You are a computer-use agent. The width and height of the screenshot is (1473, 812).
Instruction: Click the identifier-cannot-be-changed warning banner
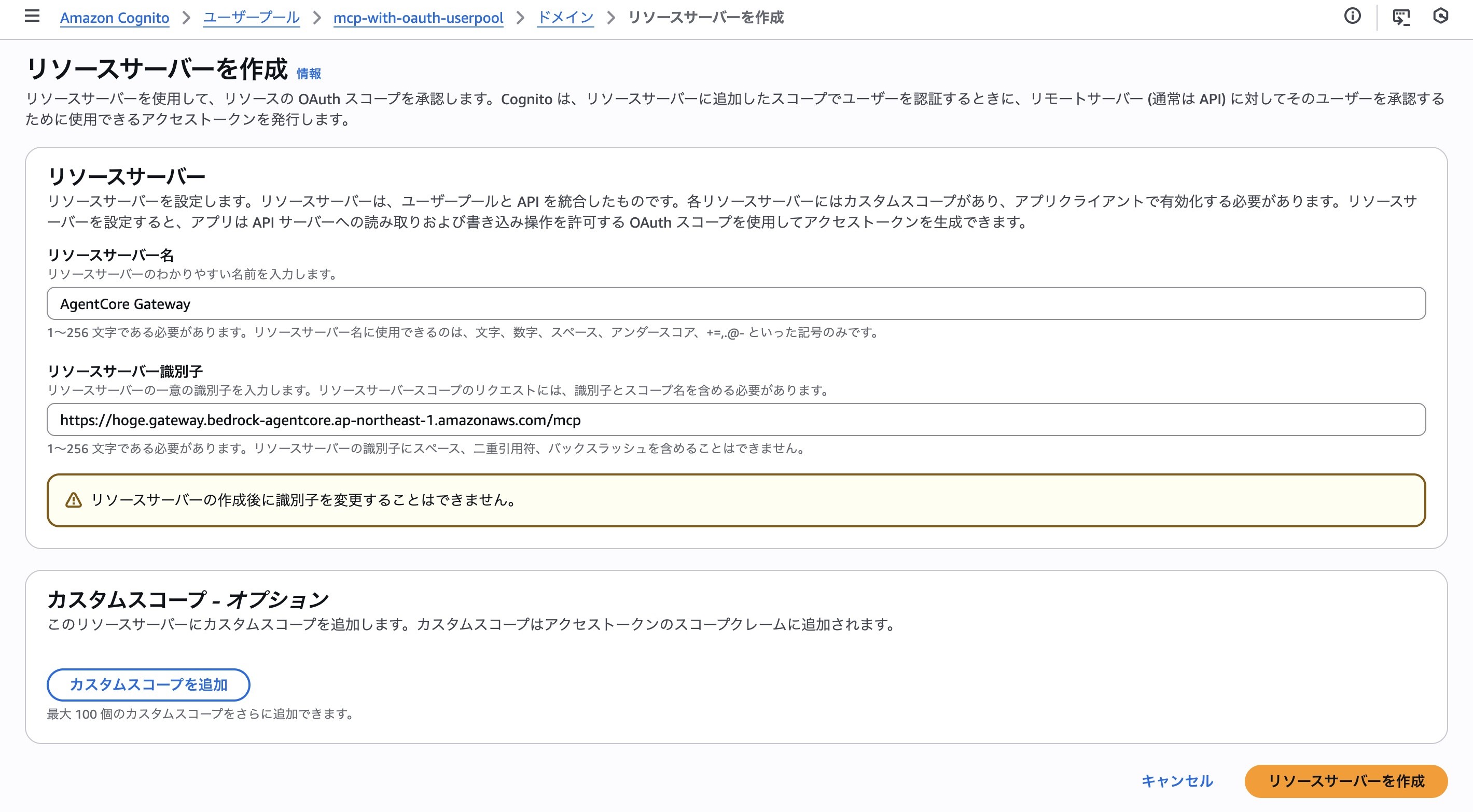tap(735, 500)
